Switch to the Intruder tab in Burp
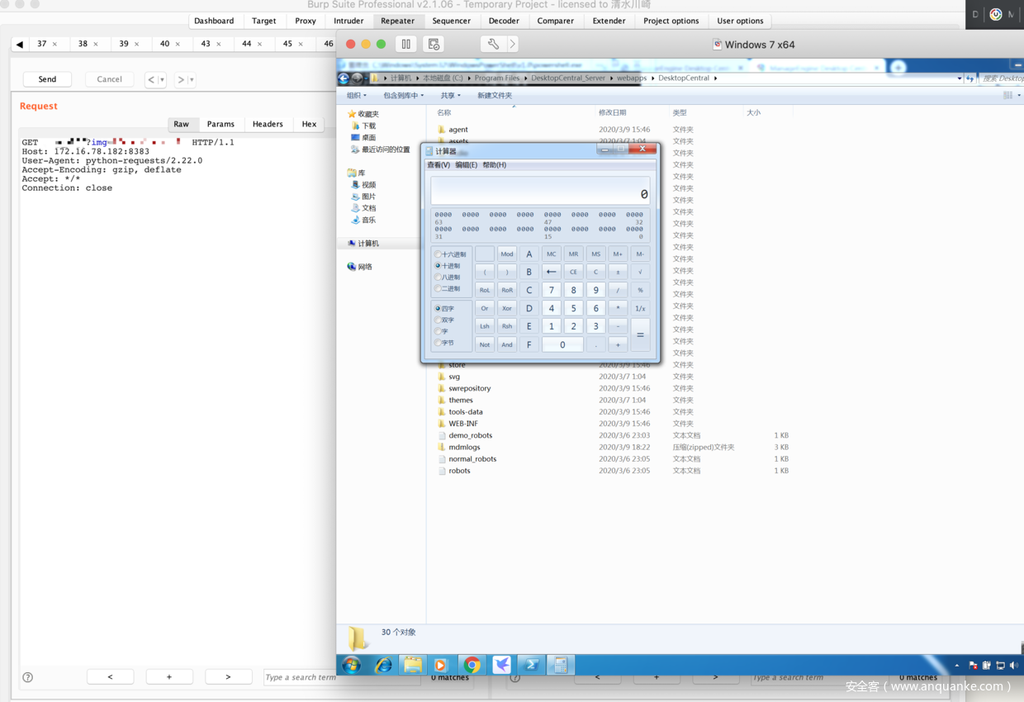 click(349, 21)
